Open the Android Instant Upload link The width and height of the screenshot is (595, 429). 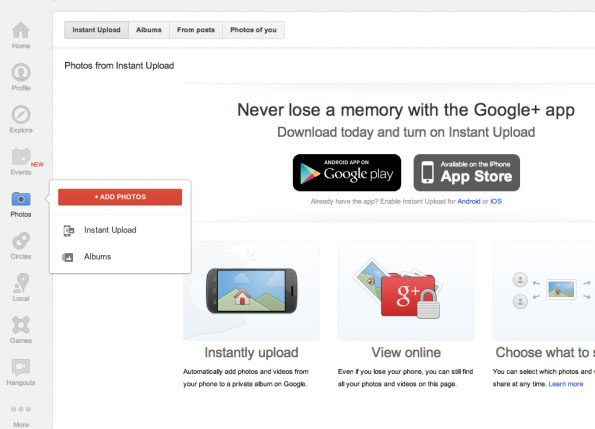pyautogui.click(x=469, y=201)
